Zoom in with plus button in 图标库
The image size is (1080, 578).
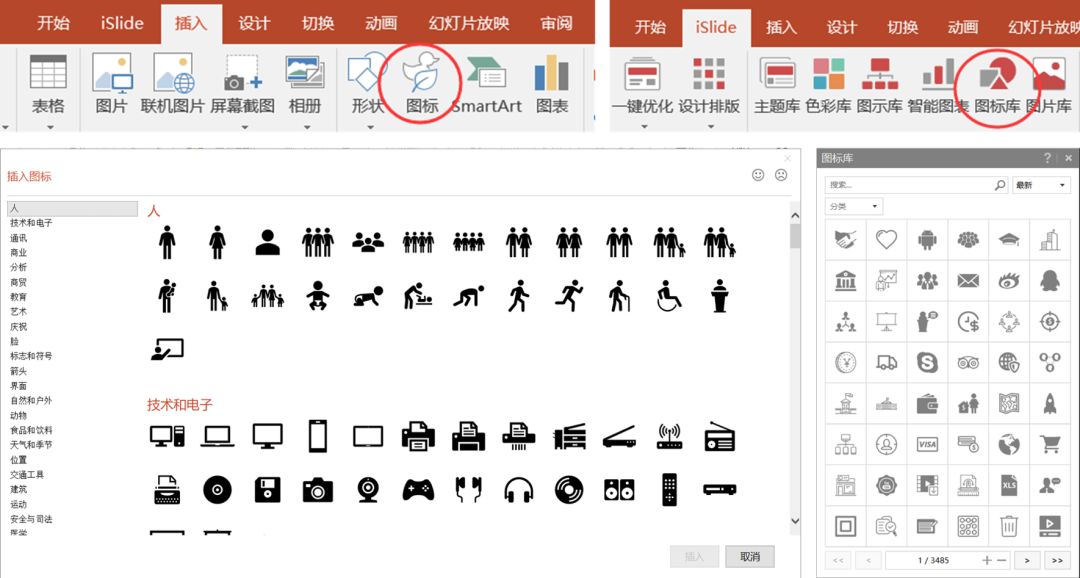[987, 560]
